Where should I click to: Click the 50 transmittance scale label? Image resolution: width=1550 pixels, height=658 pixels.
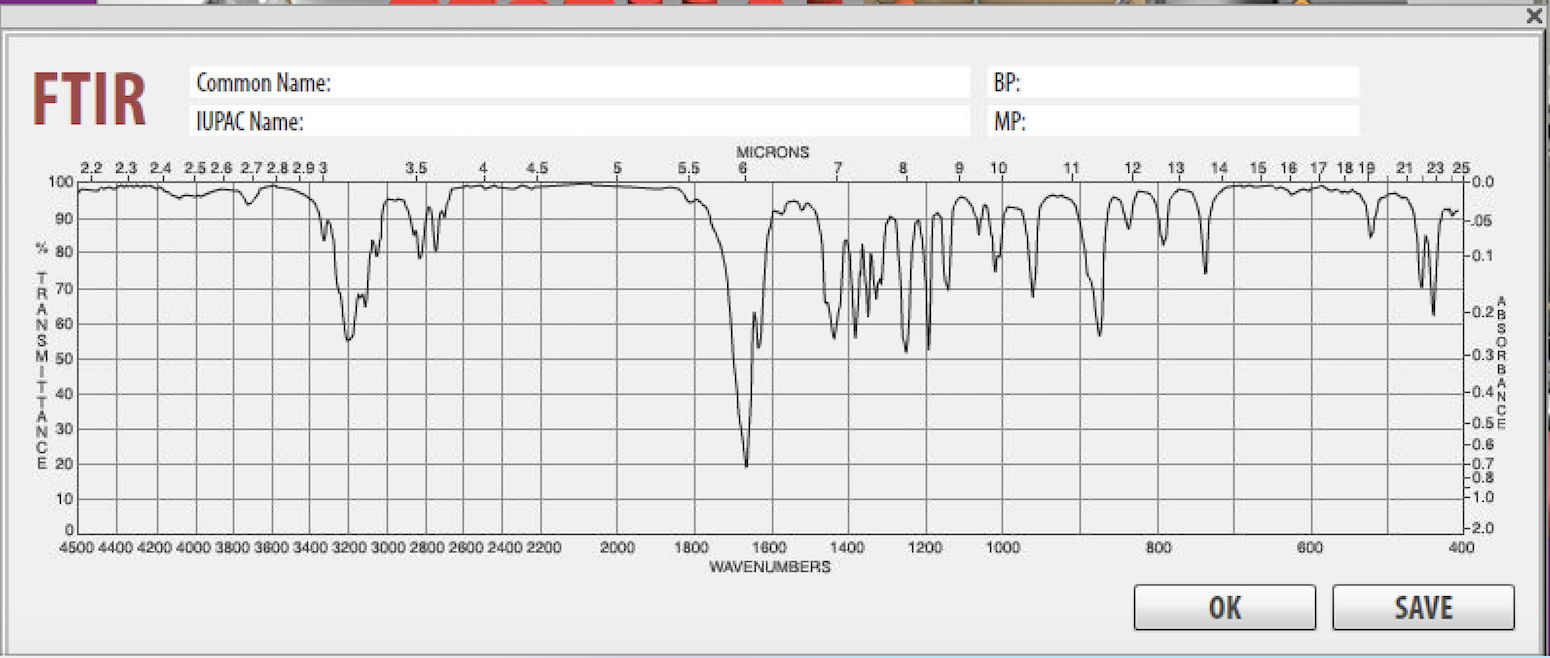pyautogui.click(x=66, y=358)
